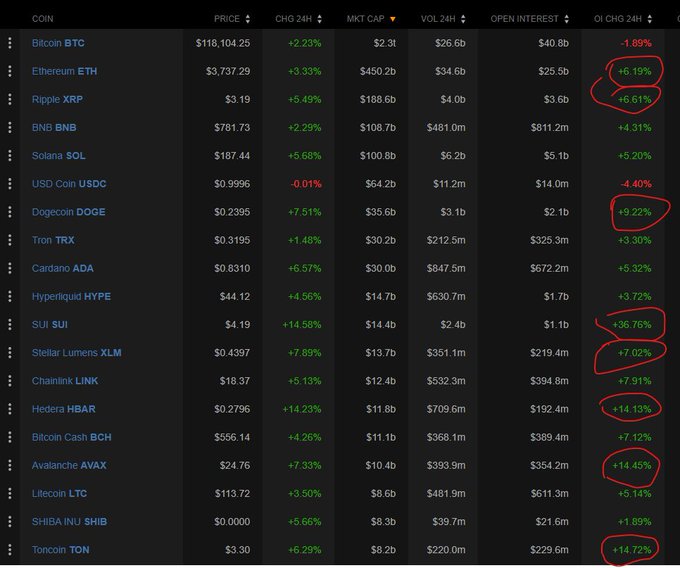Open the Toncoin TON coin link

60,550
